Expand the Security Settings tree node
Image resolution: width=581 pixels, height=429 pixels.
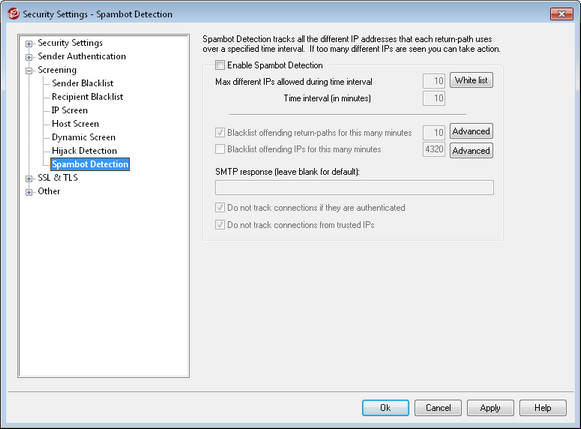(29, 44)
